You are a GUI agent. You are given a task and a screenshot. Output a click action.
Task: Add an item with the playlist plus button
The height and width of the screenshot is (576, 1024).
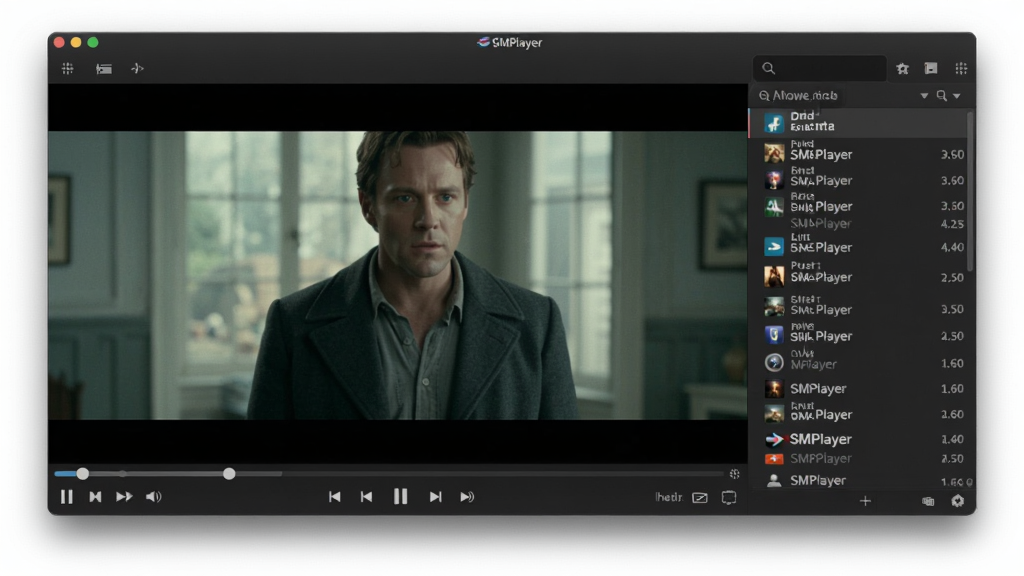pos(865,501)
